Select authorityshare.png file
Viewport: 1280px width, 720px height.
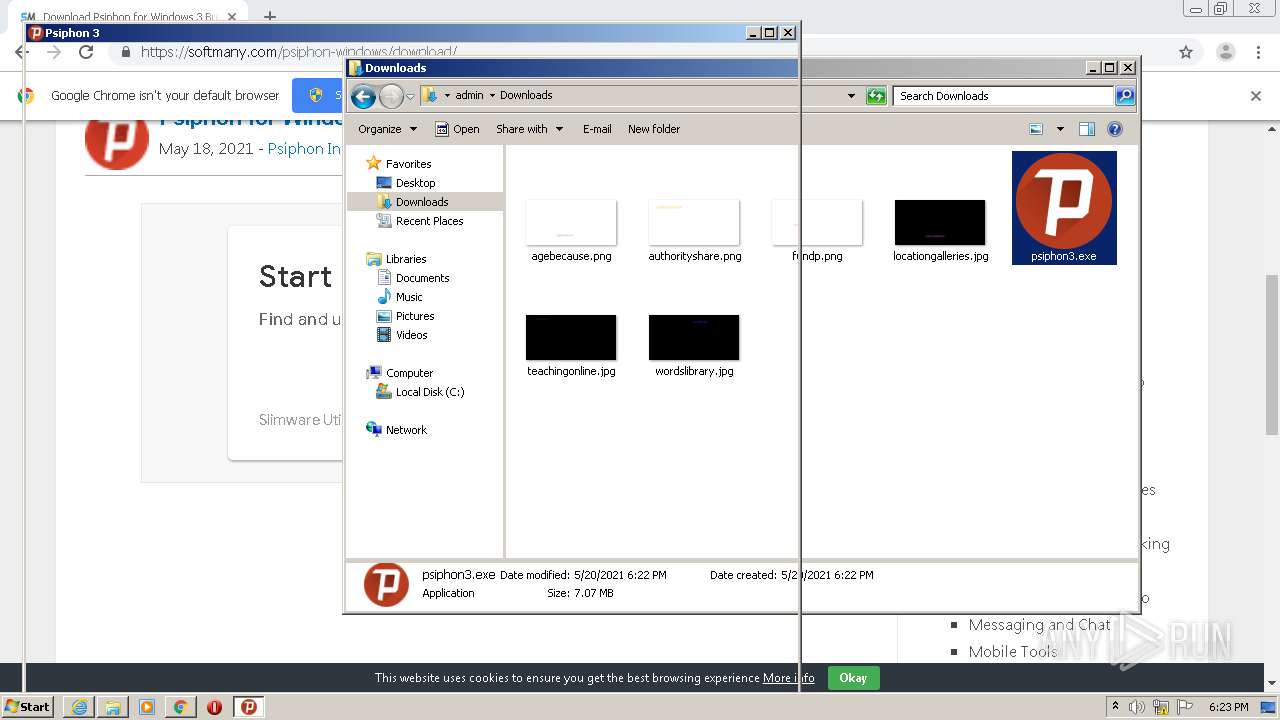tap(694, 231)
